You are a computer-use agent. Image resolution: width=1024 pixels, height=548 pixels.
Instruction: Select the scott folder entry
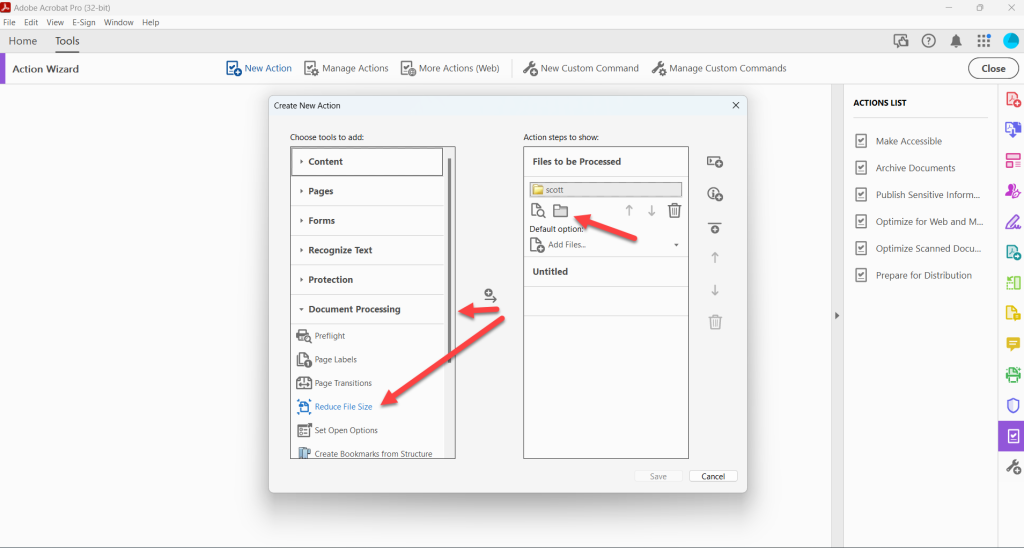click(x=605, y=189)
